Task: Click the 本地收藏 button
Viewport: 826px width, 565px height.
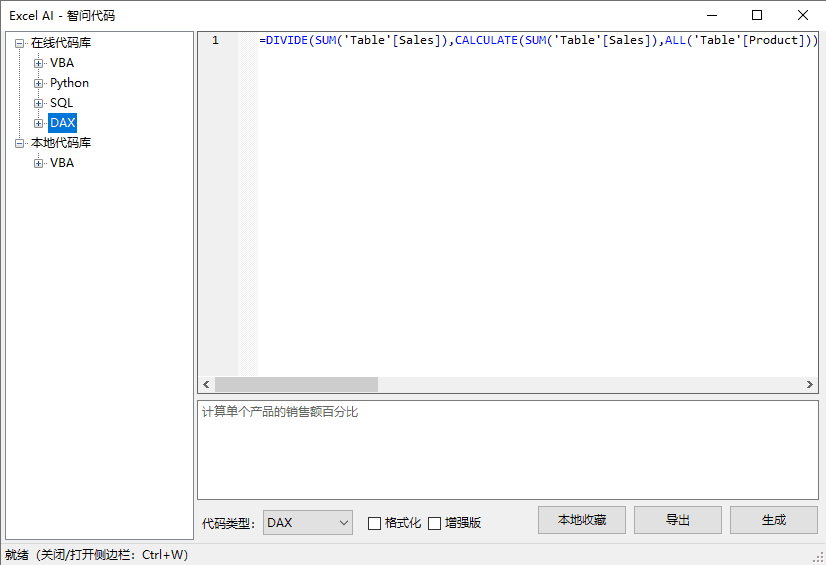Action: tap(582, 520)
